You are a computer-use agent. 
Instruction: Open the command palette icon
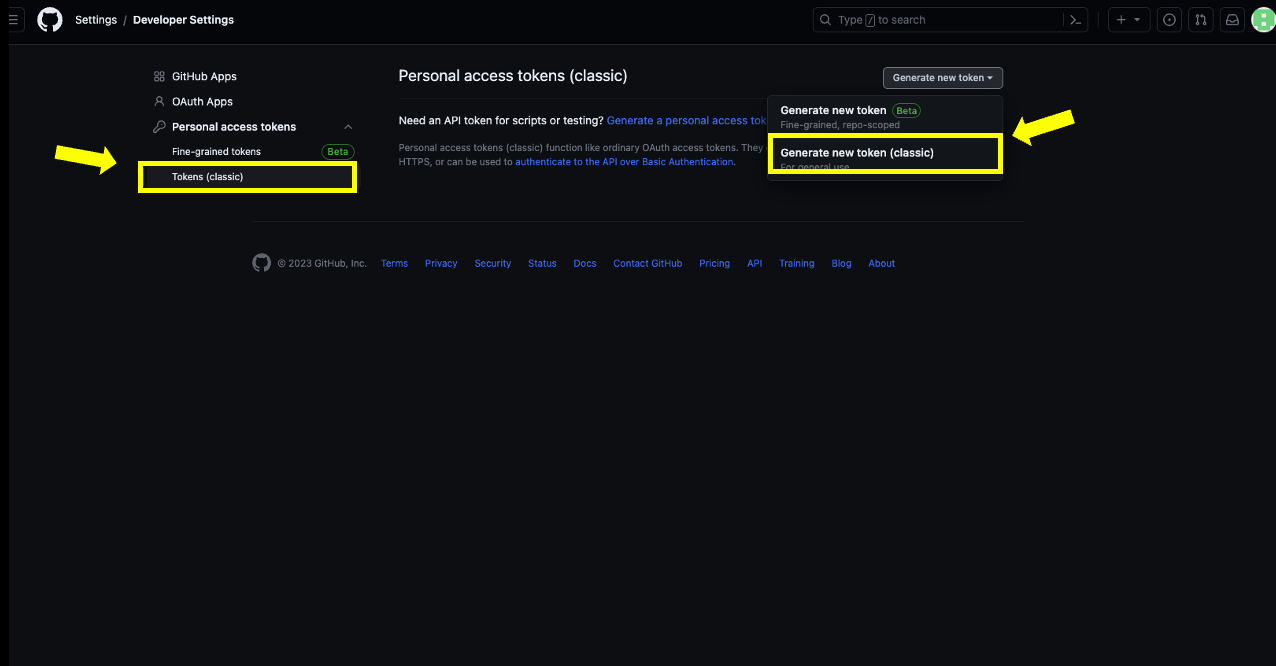1075,20
